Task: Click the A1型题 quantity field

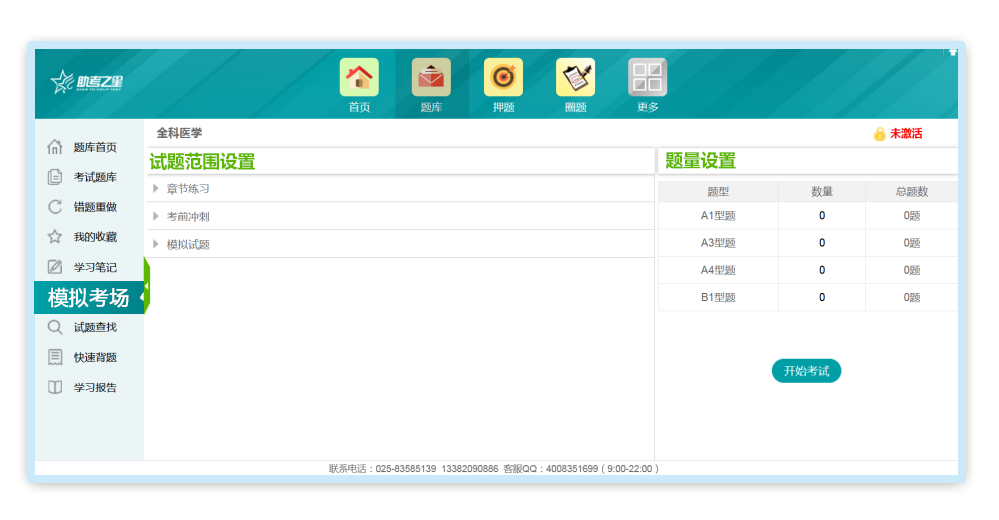Action: point(822,215)
